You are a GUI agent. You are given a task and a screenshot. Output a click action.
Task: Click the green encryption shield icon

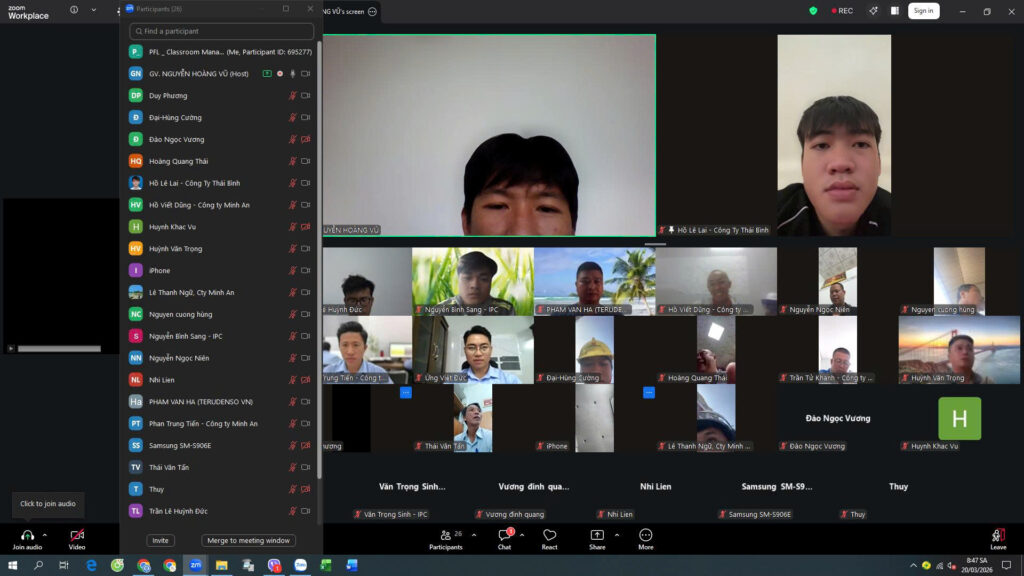(813, 11)
